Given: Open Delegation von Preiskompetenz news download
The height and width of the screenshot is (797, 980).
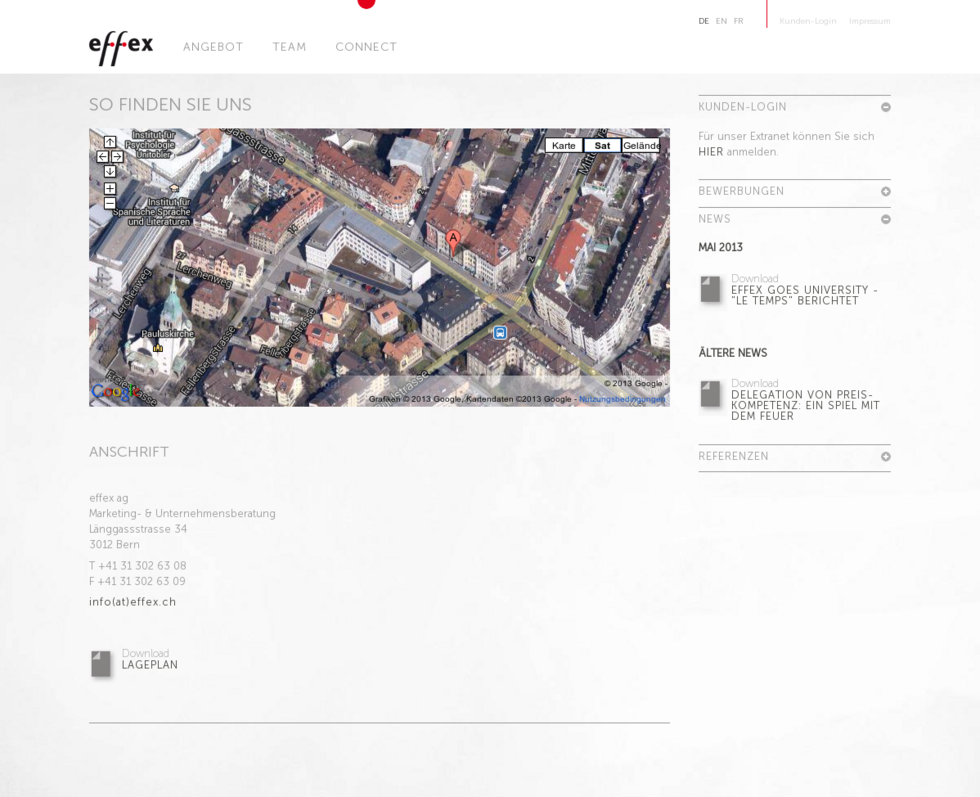Looking at the screenshot, I should (x=805, y=405).
